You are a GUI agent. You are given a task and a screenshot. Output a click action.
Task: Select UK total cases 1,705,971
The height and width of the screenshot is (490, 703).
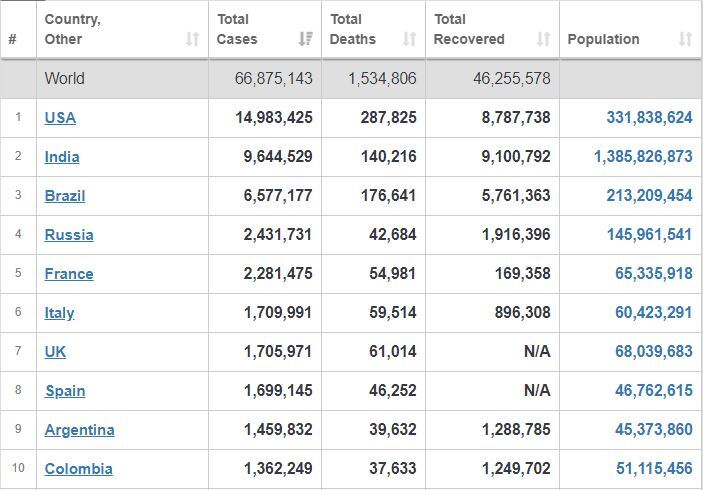[278, 351]
